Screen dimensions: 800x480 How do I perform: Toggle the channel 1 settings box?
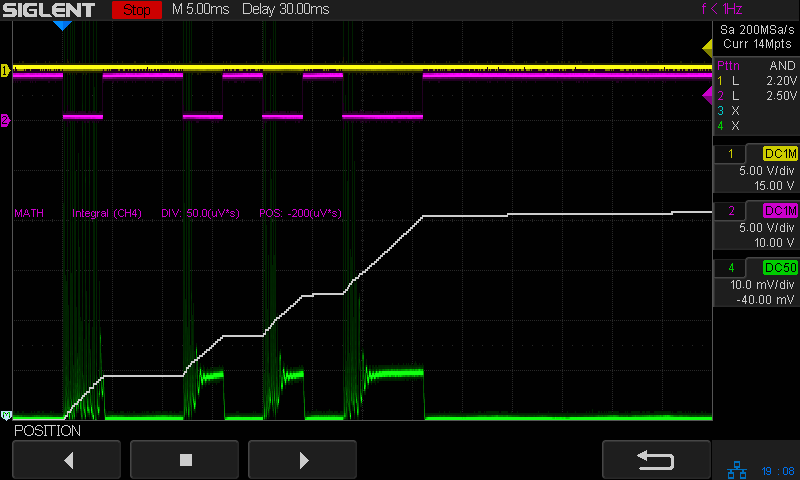point(756,169)
